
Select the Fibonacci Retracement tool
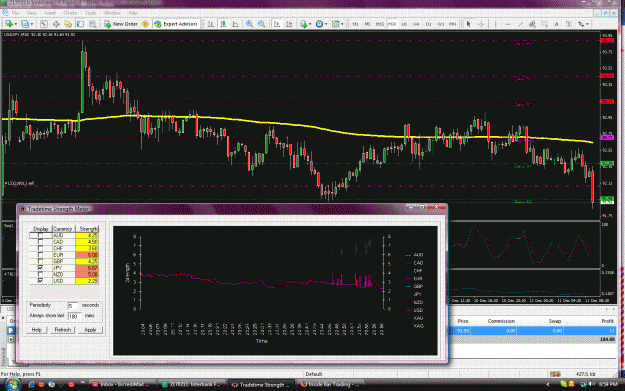point(544,24)
